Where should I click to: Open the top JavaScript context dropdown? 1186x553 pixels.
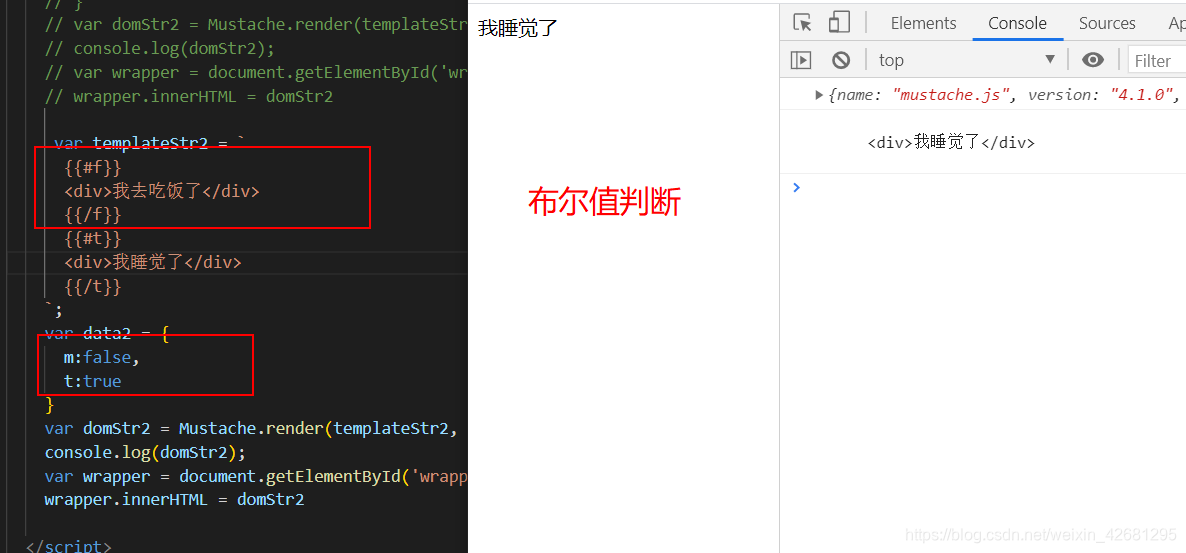pyautogui.click(x=967, y=60)
